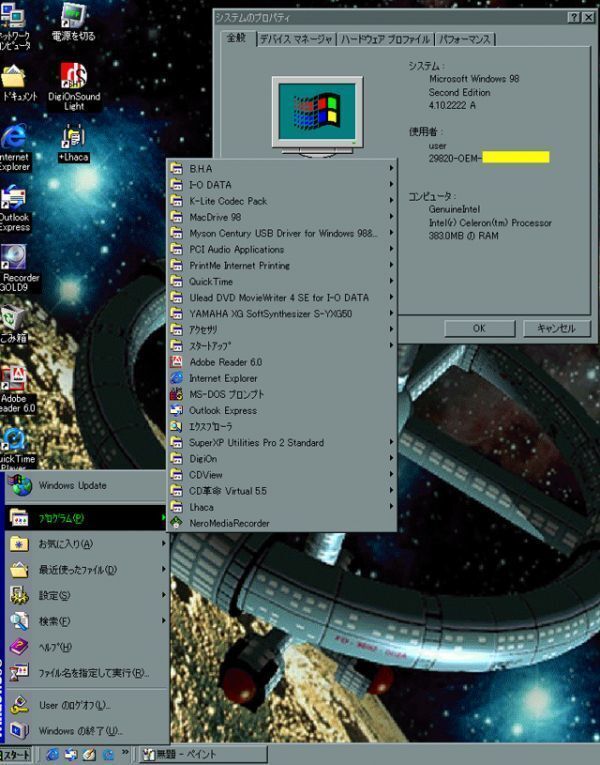600x765 pixels.
Task: Expand the B.H.A program folder
Action: (282, 168)
